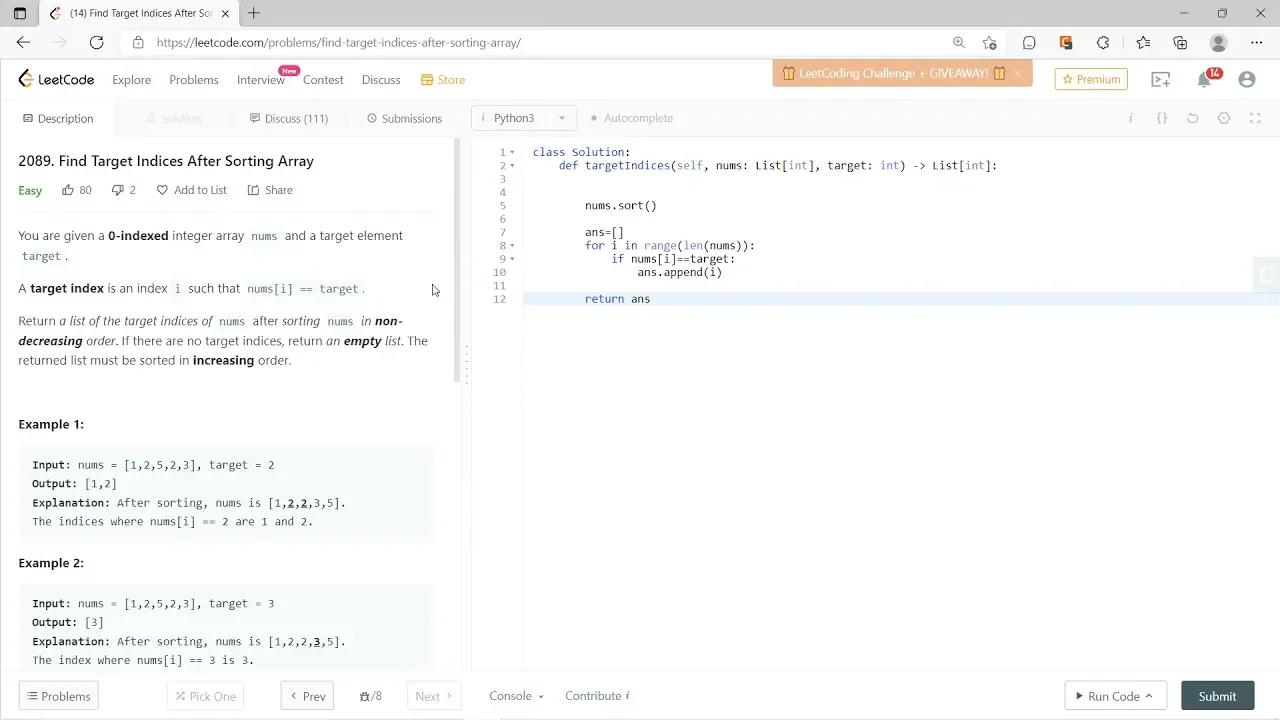
Task: Place cursor on 'return ans' code line
Action: pyautogui.click(x=617, y=299)
